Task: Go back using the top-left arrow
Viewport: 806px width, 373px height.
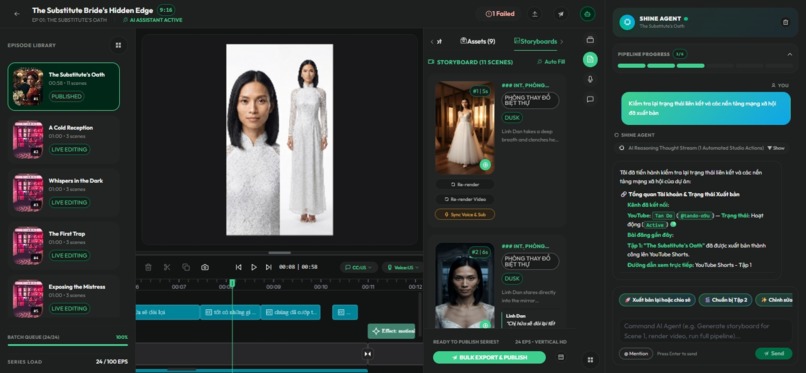Action: click(17, 14)
